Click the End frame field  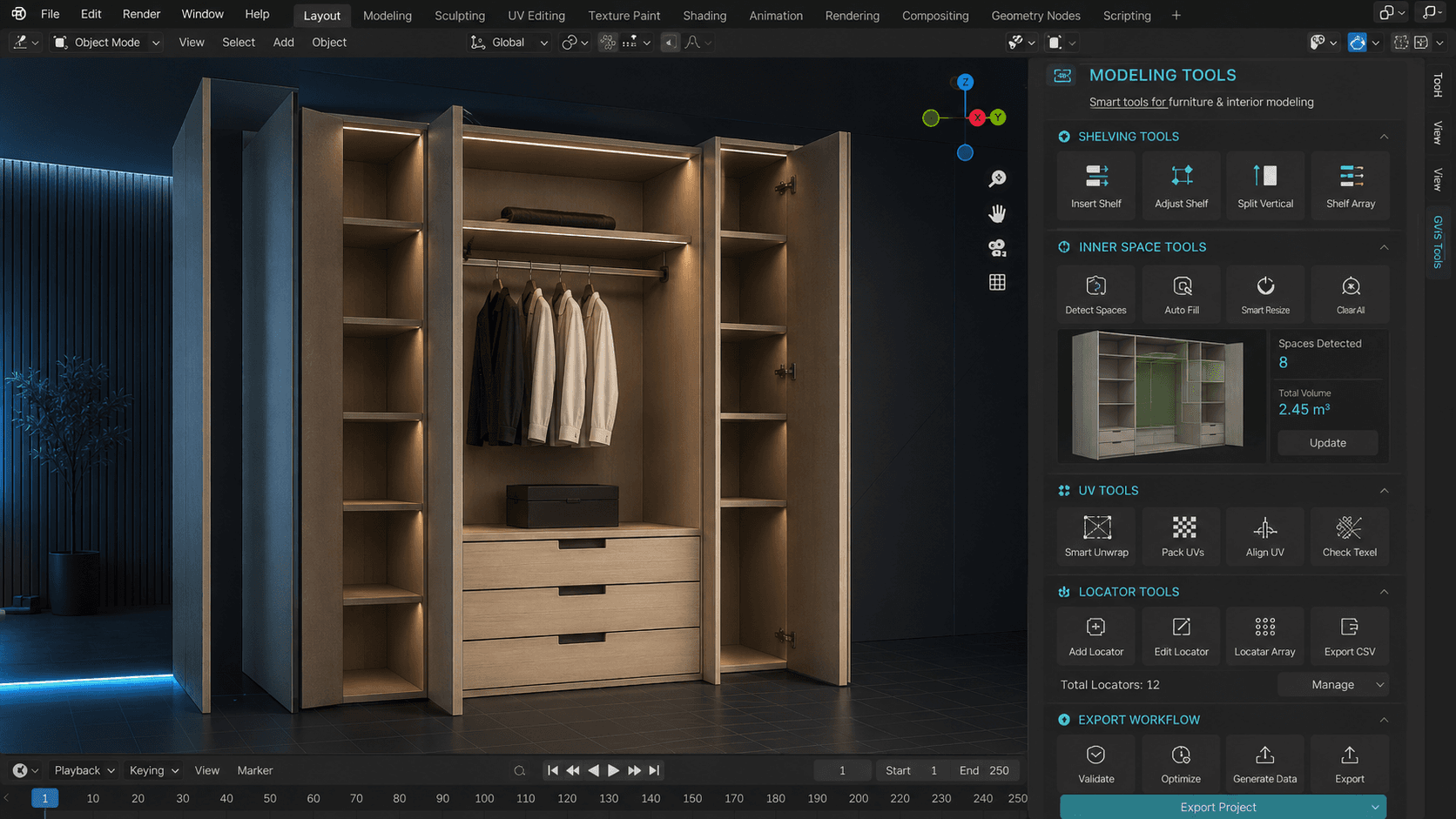point(984,770)
